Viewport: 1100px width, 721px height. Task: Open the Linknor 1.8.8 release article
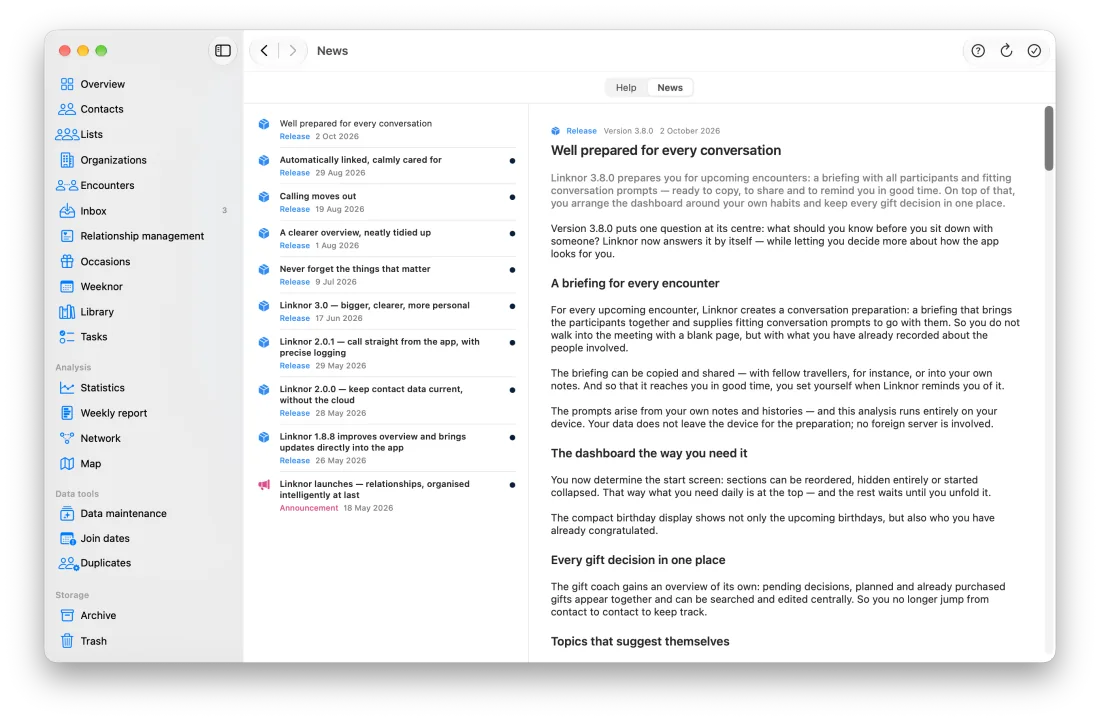tap(387, 448)
